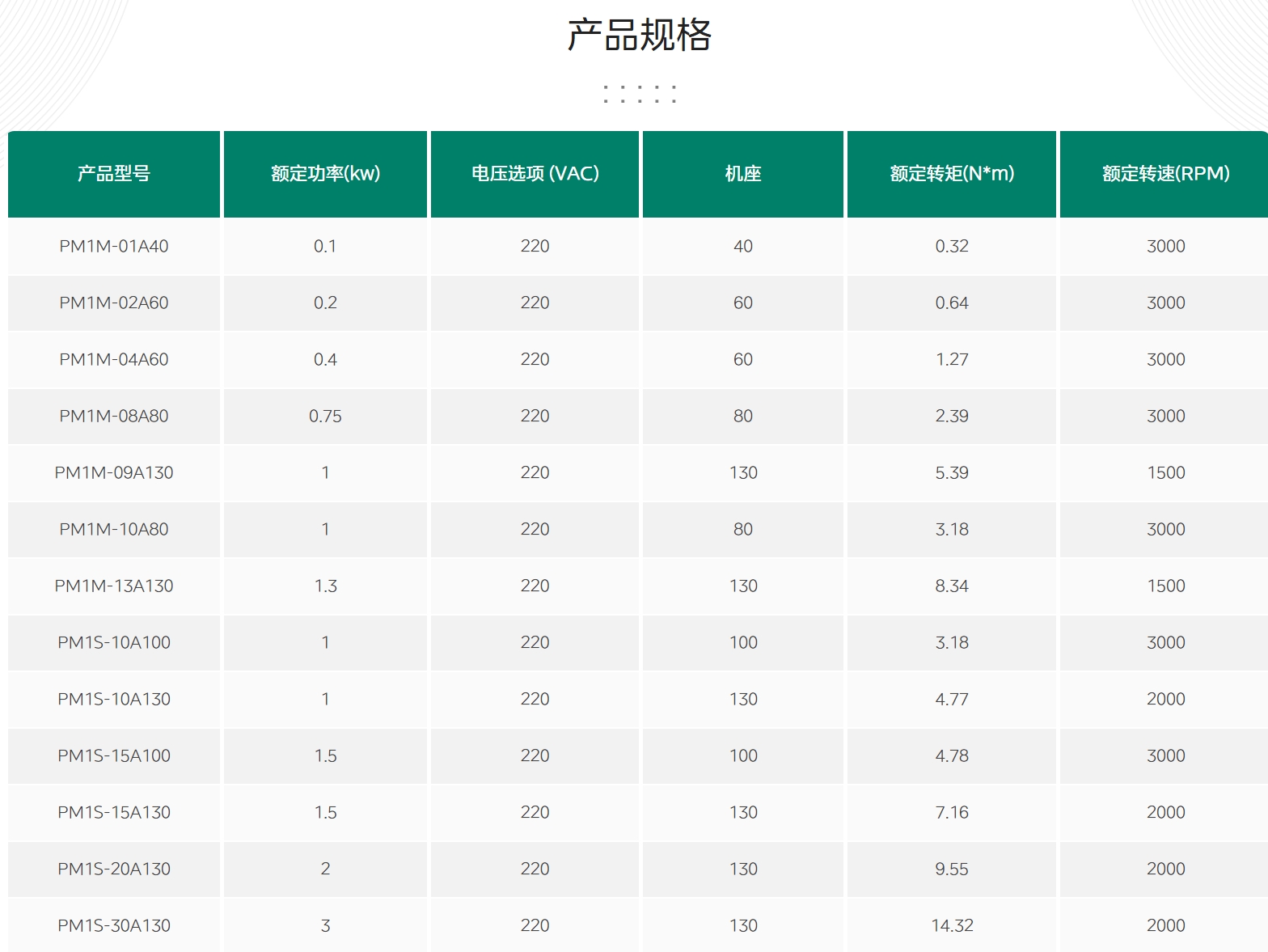Viewport: 1268px width, 952px height.
Task: Select the PM1S-30A130 product model
Action: point(114,926)
